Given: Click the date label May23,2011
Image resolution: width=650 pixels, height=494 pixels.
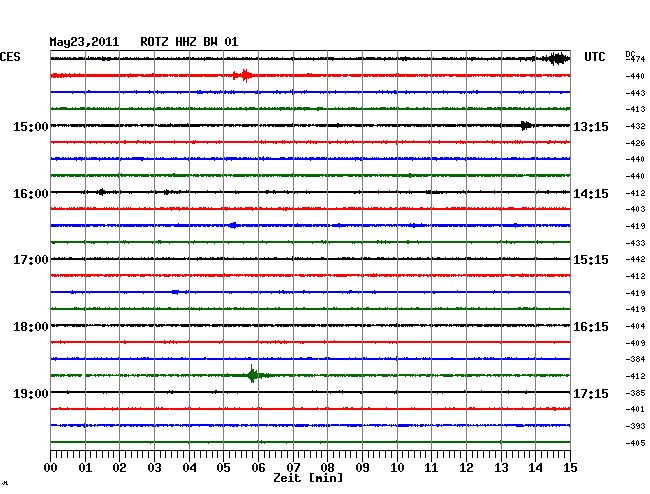Looking at the screenshot, I should (84, 42).
